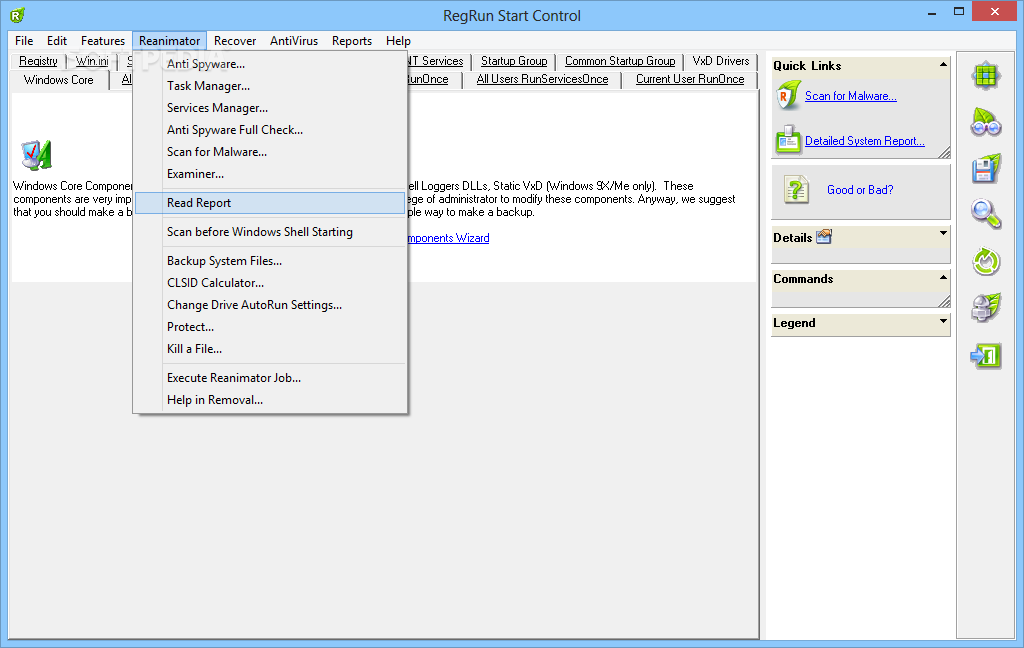Screen dimensions: 1024x648
Task: Click the Good or Bad? link
Action: click(x=860, y=189)
